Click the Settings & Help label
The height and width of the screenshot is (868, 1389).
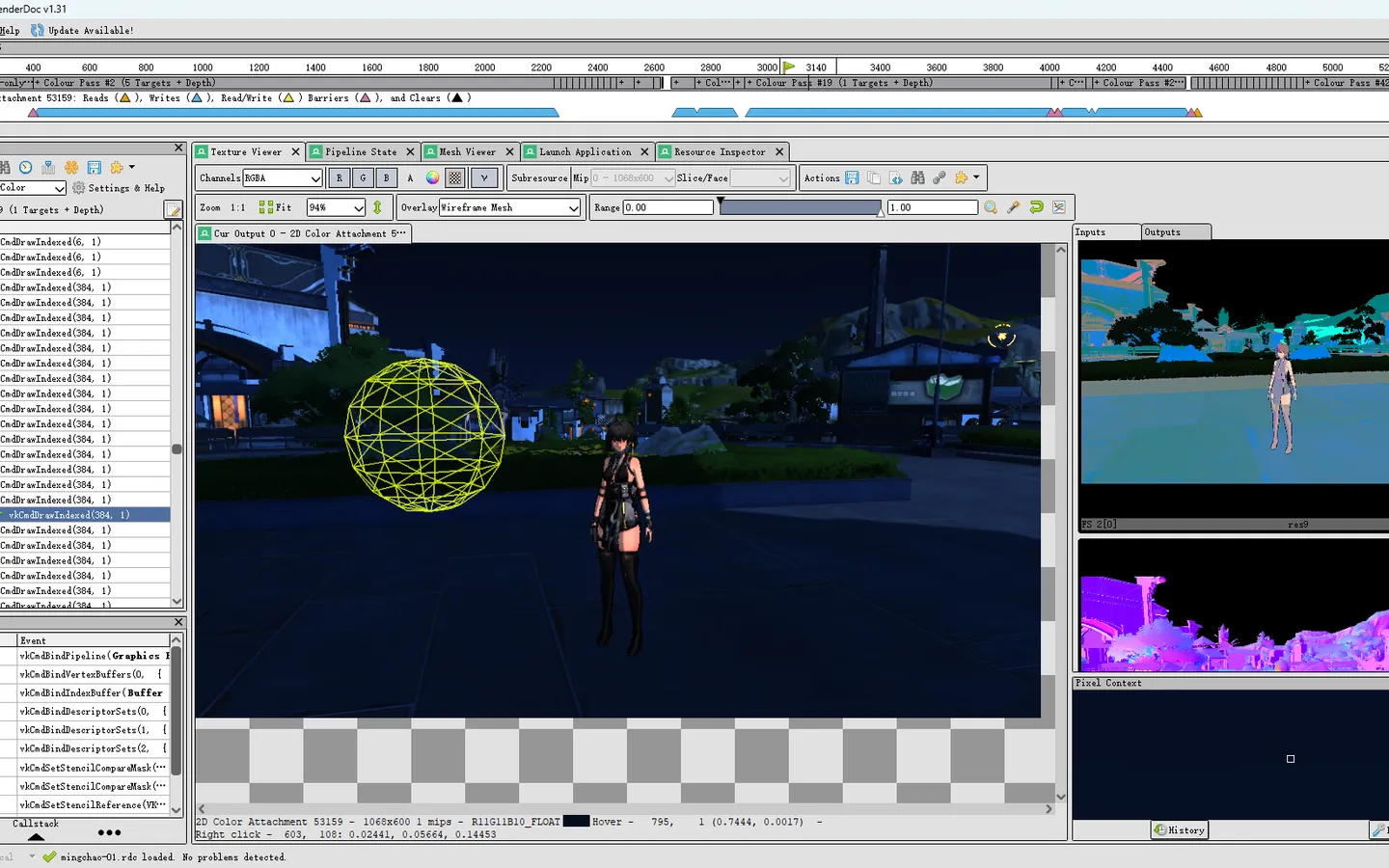click(126, 188)
